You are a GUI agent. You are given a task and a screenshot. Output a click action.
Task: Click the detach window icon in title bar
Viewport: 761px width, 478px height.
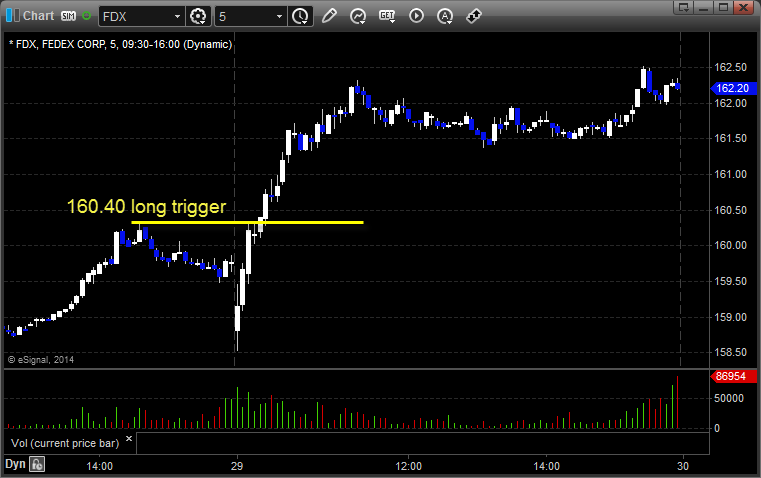pos(684,7)
